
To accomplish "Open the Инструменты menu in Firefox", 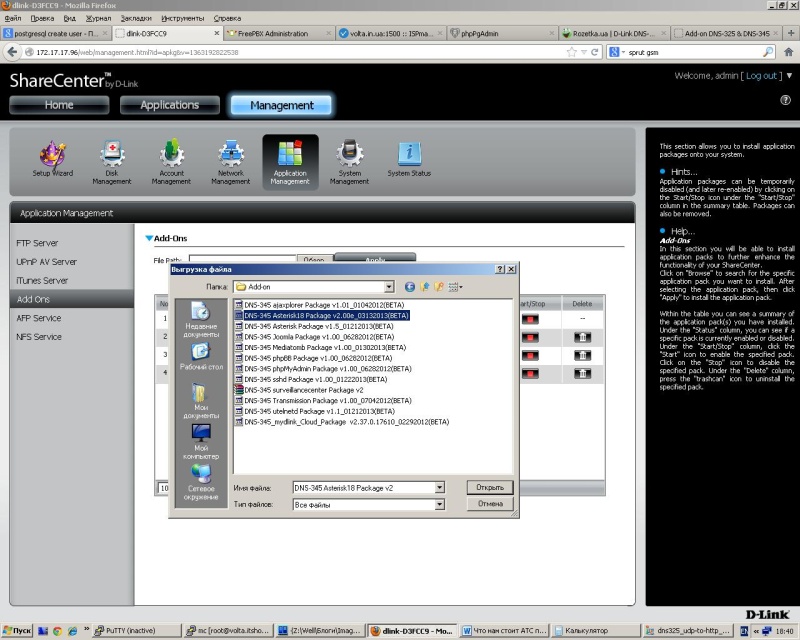I will pyautogui.click(x=183, y=18).
